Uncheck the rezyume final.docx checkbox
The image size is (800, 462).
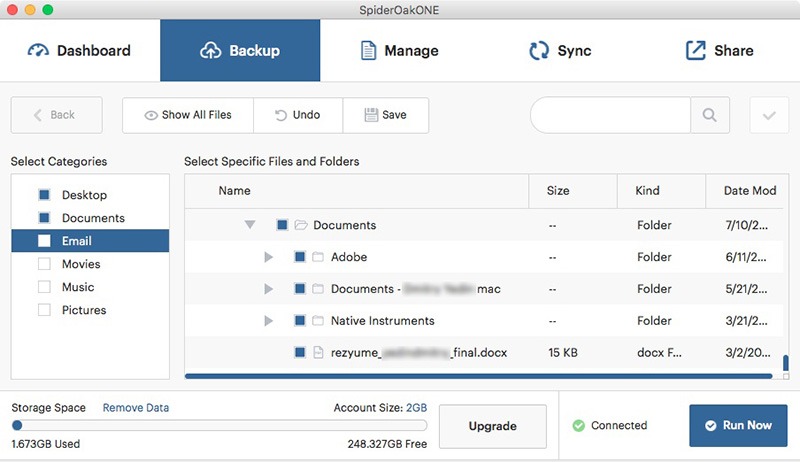pyautogui.click(x=300, y=352)
